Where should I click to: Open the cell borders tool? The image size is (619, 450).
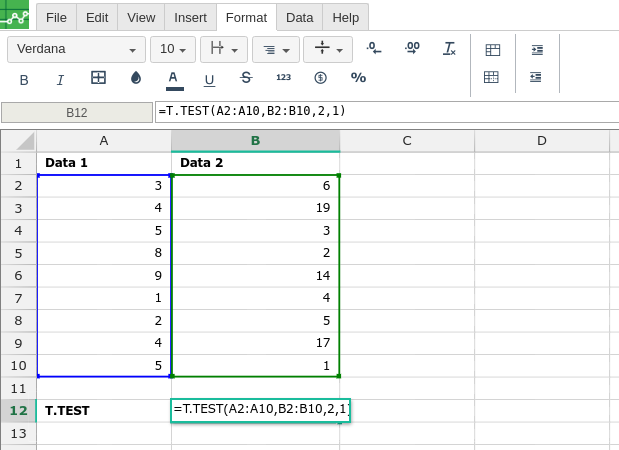point(98,78)
